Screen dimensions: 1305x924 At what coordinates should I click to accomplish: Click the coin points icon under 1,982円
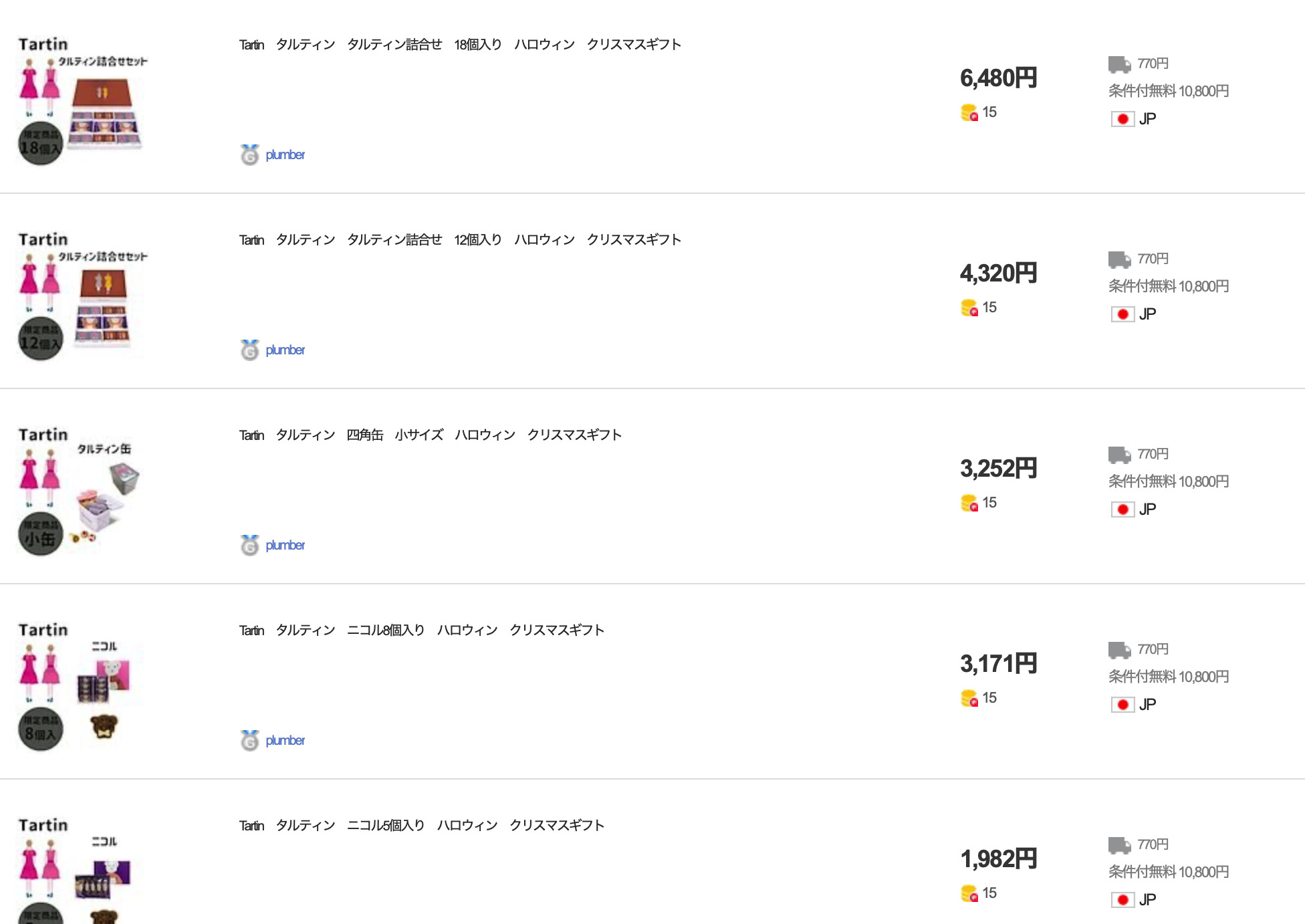[969, 893]
